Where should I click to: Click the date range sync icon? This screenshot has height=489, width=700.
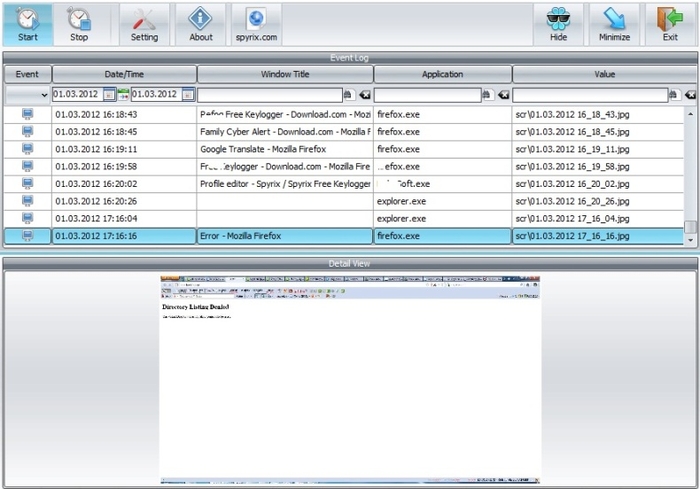click(x=123, y=94)
